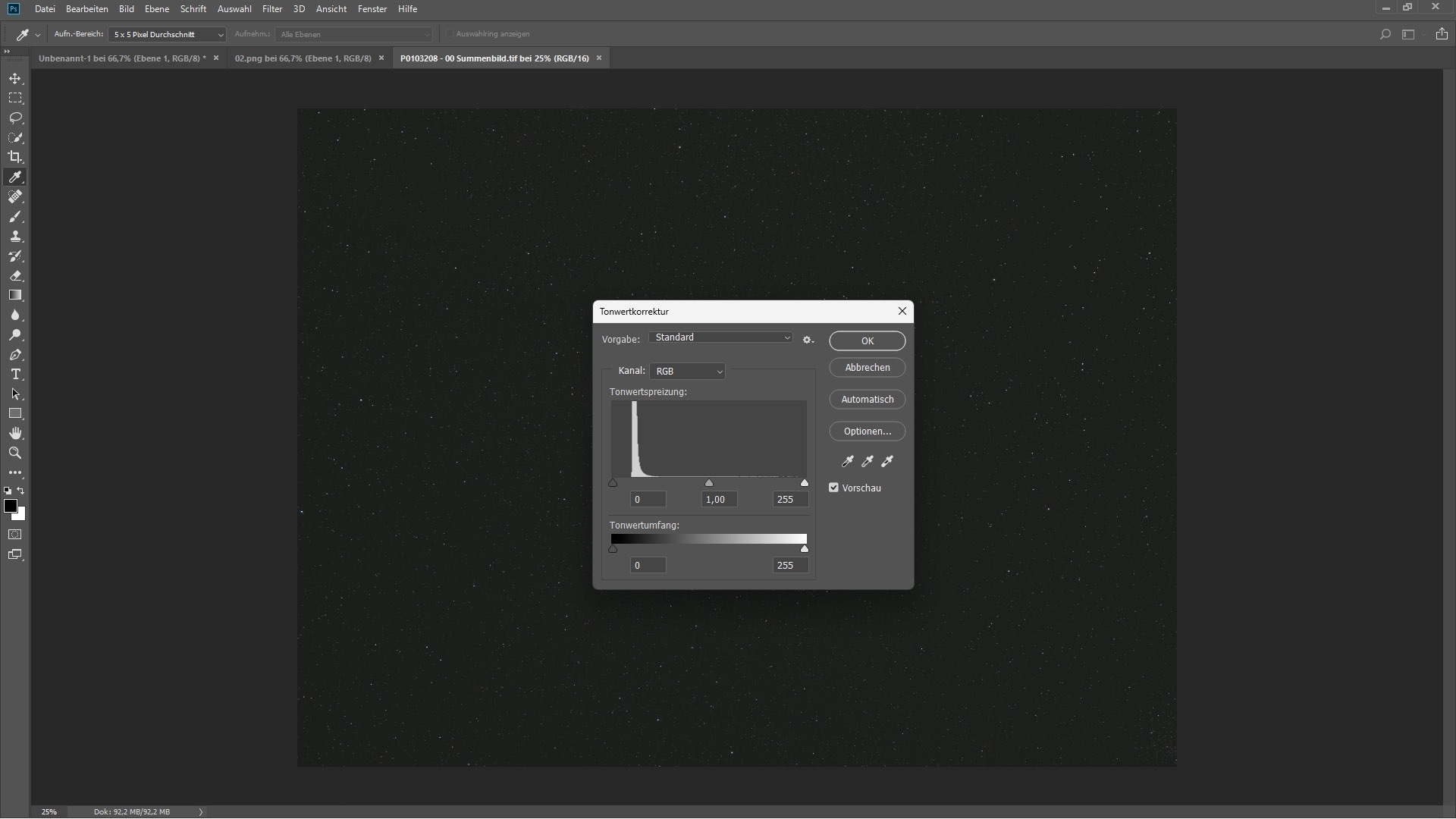Select the Lasso tool
This screenshot has width=1456, height=819.
(x=15, y=118)
